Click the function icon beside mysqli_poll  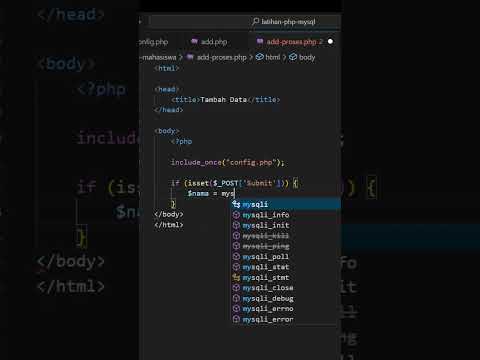click(x=236, y=257)
